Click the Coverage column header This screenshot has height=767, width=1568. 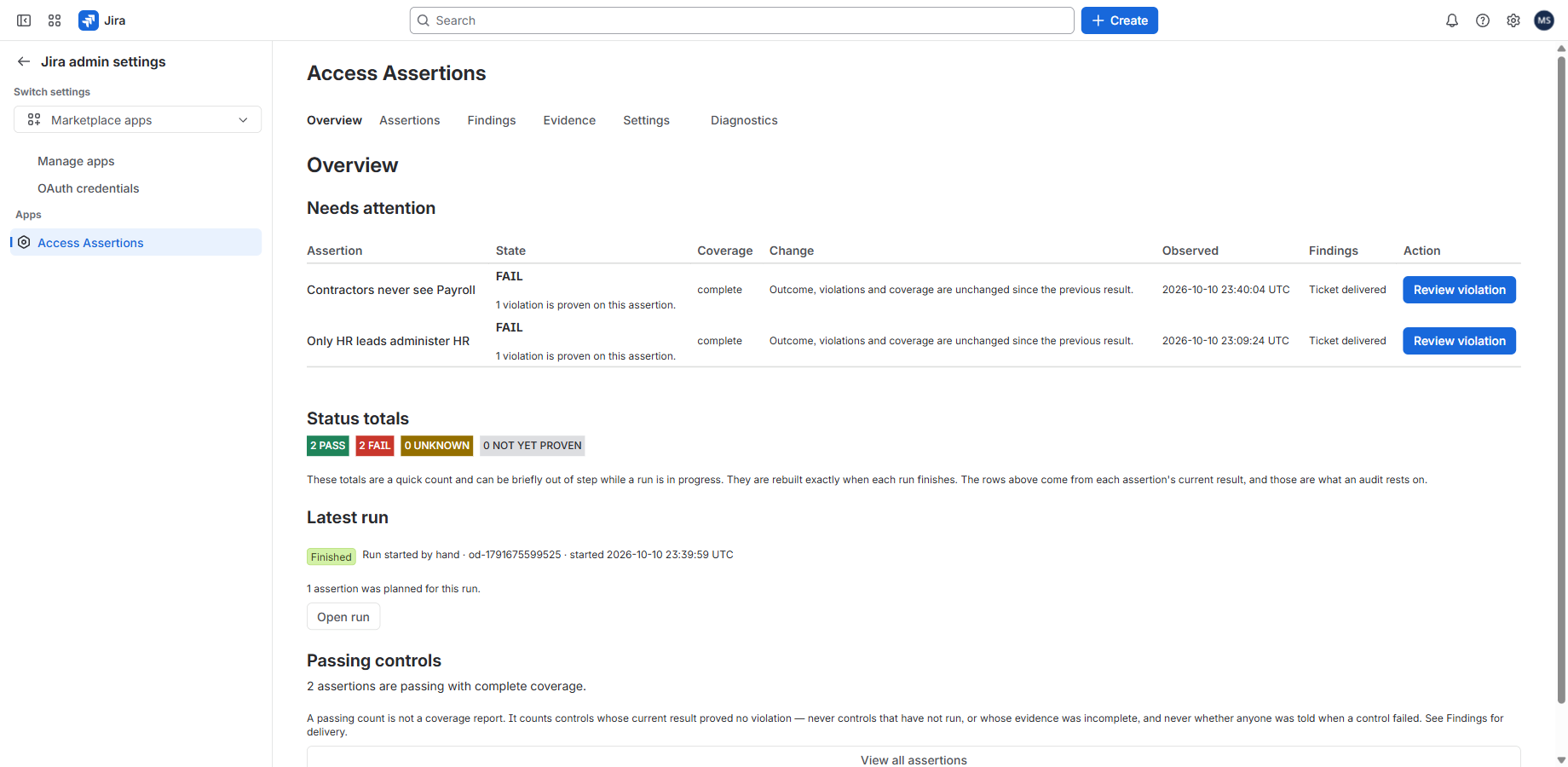pos(725,251)
